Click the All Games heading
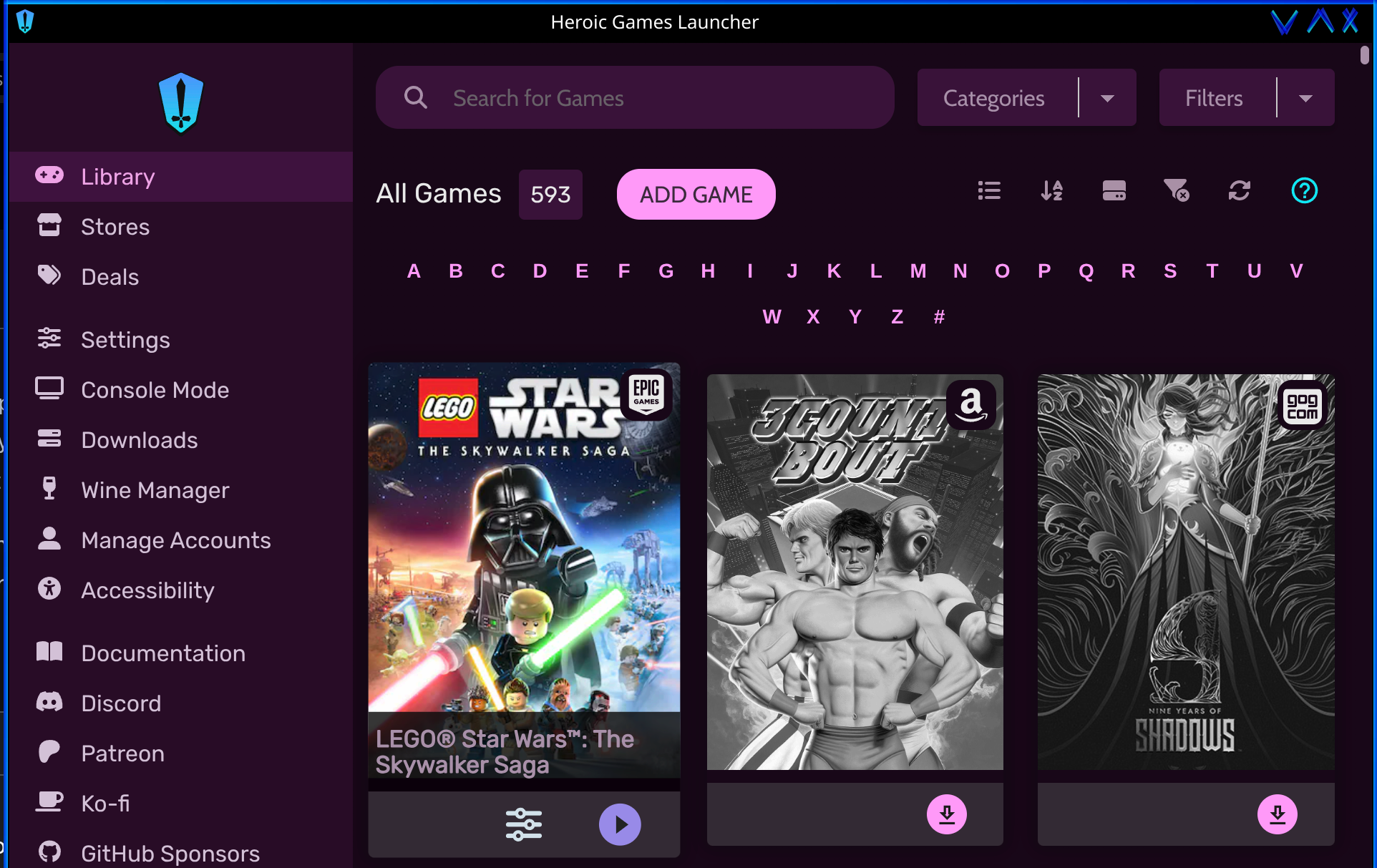This screenshot has width=1377, height=868. click(x=439, y=194)
